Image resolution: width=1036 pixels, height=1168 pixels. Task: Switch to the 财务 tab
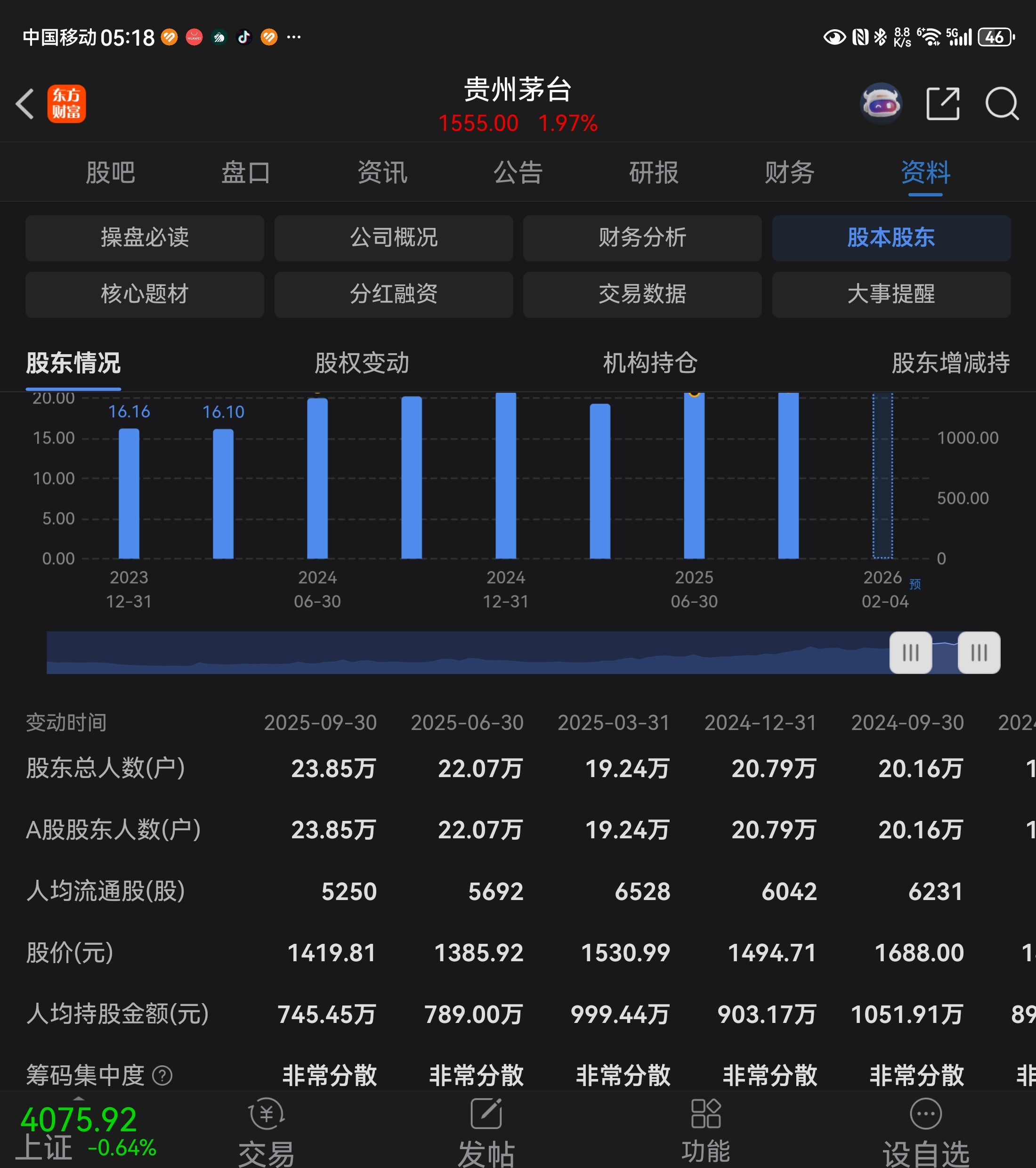coord(789,172)
